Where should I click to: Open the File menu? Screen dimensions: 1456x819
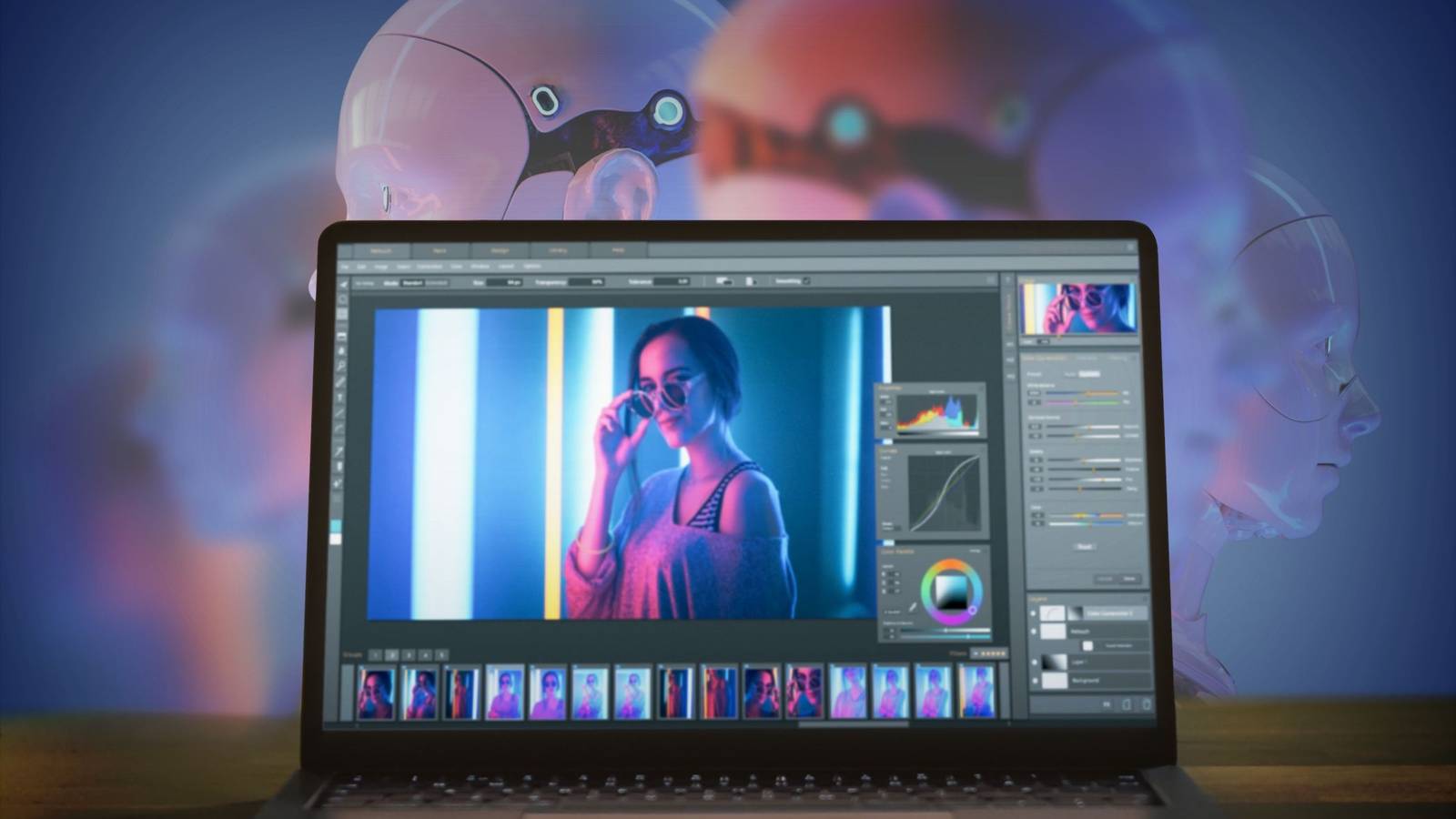tap(345, 267)
